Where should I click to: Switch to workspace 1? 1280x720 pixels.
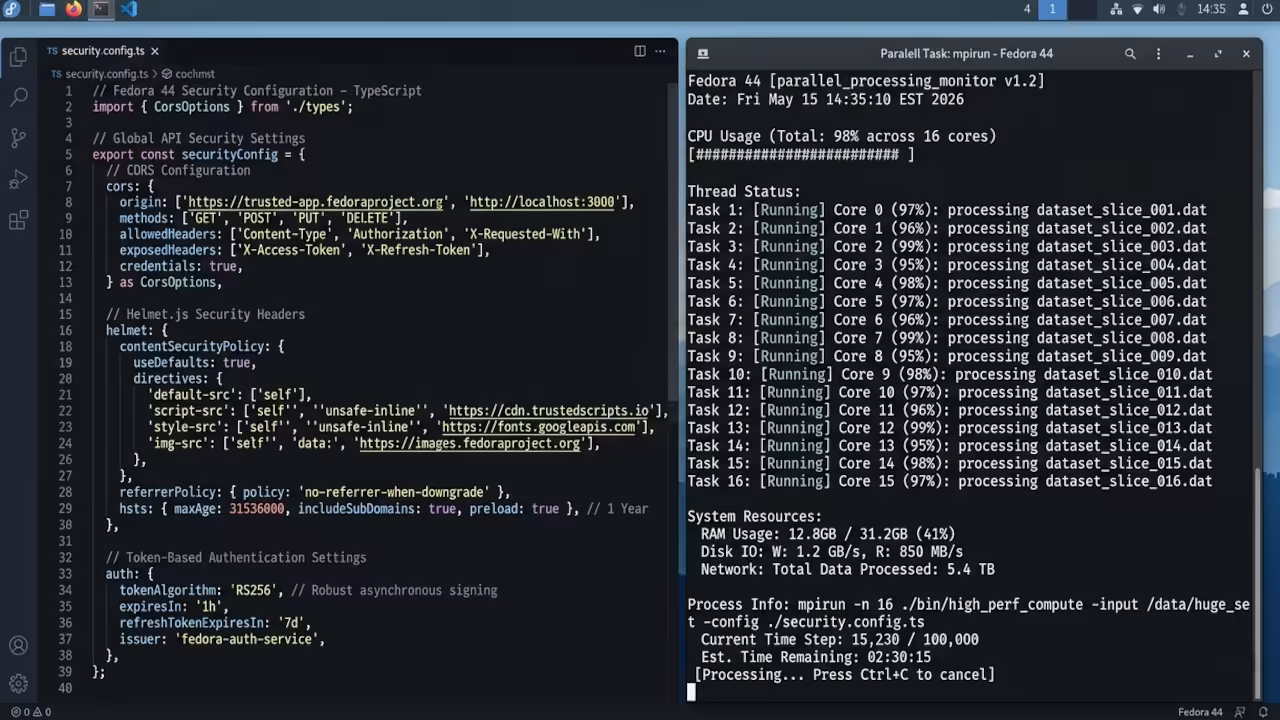pos(1052,9)
